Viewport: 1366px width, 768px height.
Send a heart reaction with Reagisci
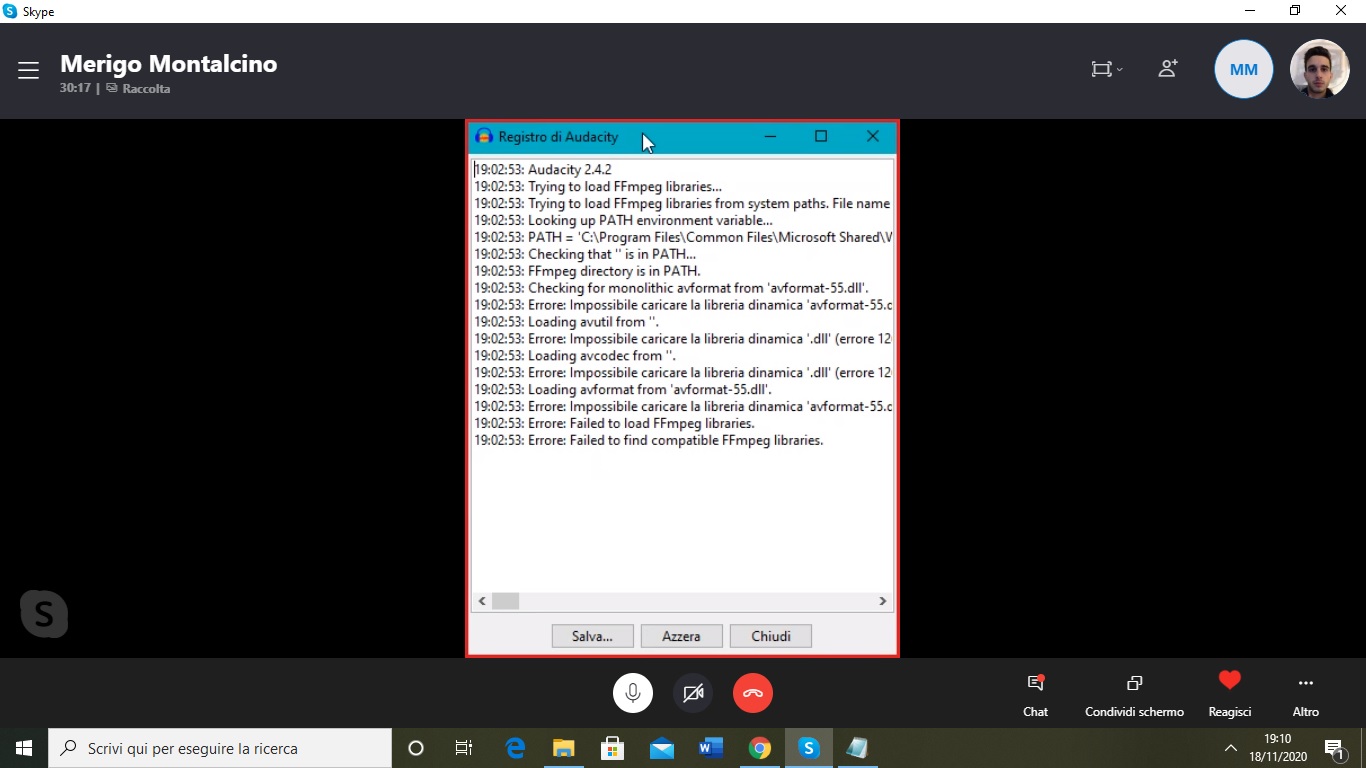pyautogui.click(x=1229, y=693)
